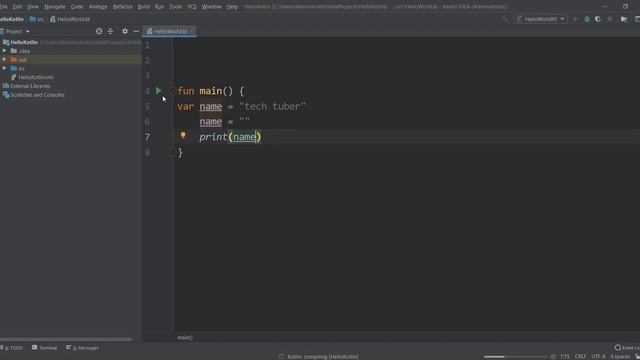Hide the Project panel with minus icon
This screenshot has width=640, height=360.
click(136, 31)
